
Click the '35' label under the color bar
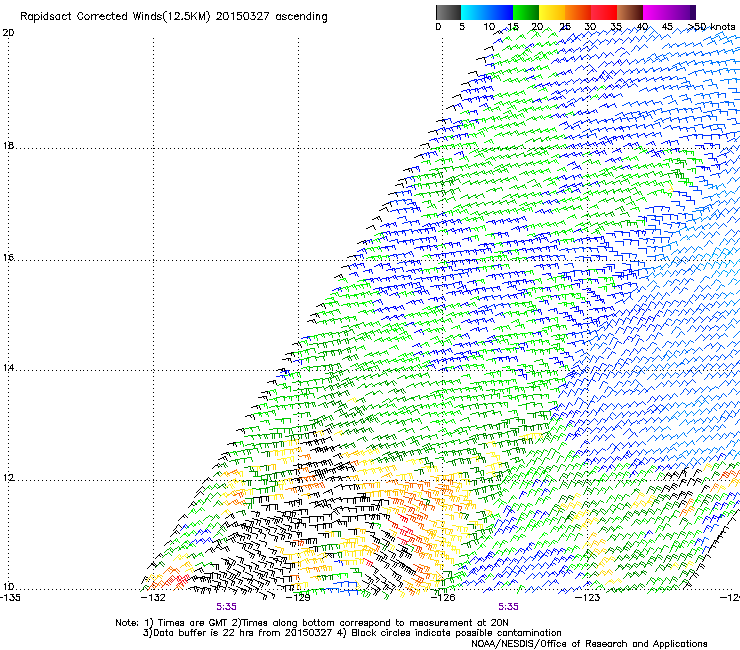[x=616, y=27]
